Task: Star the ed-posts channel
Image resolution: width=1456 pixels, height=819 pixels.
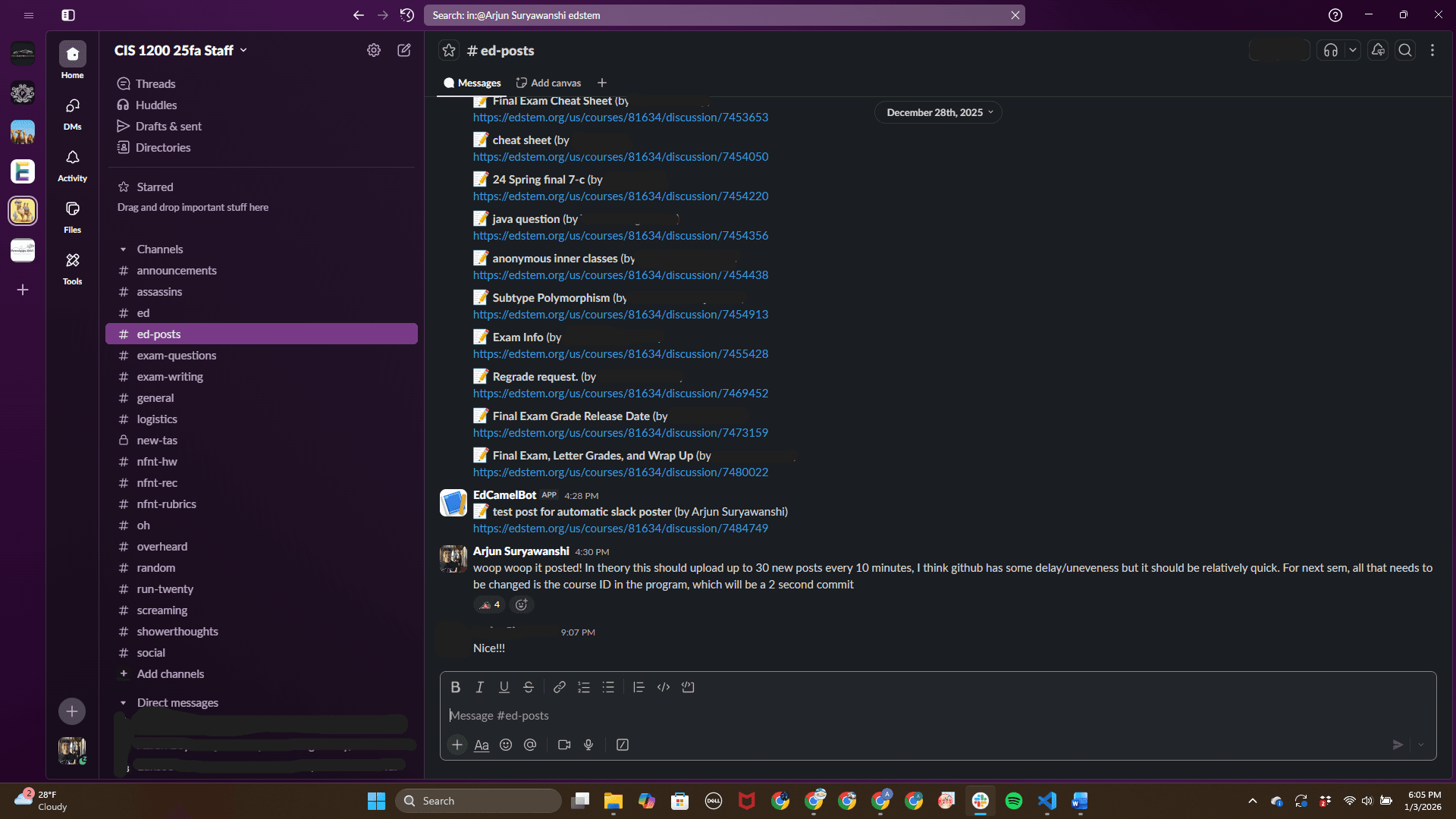Action: (x=449, y=50)
